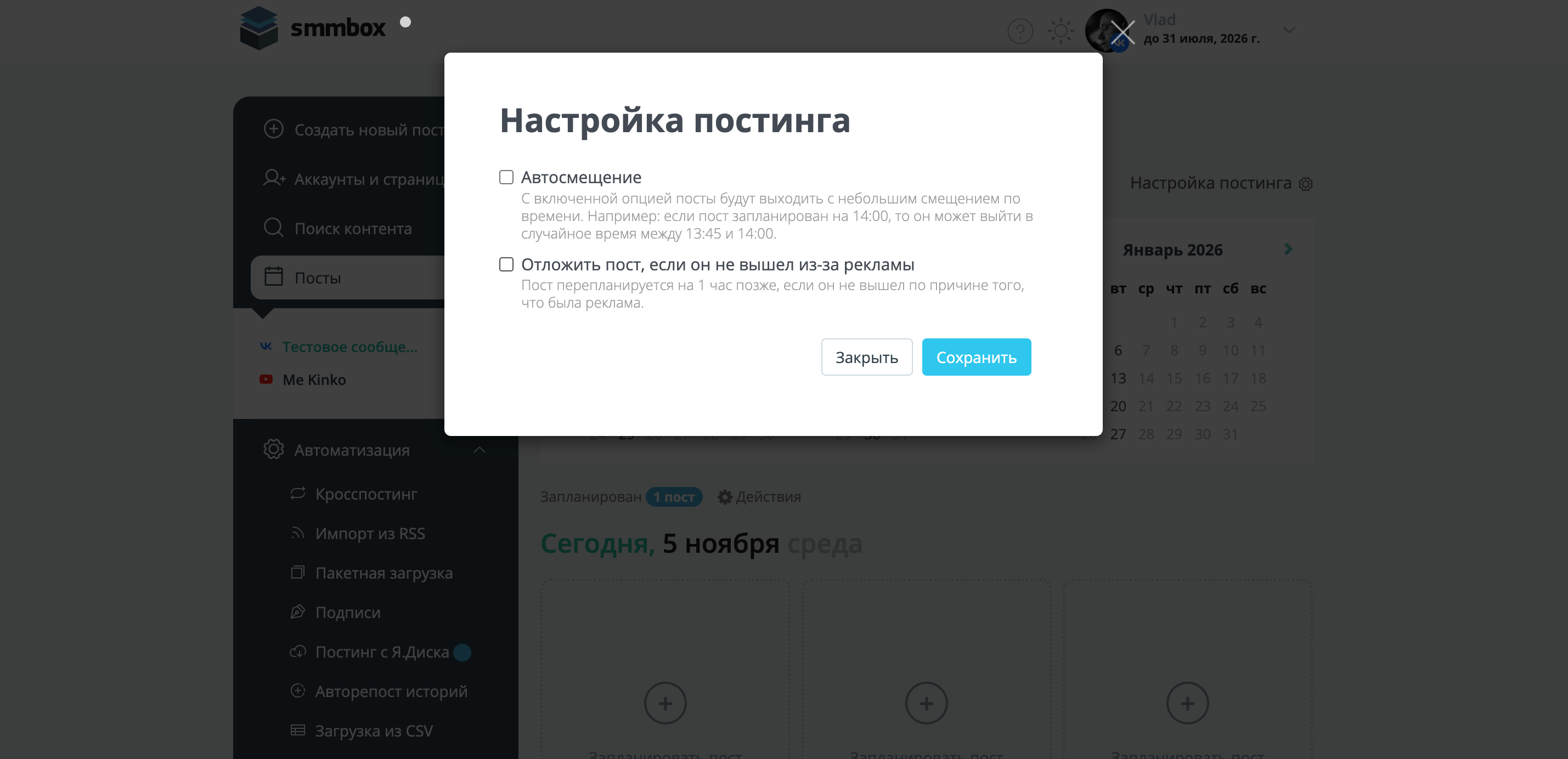Close the dialog with the X icon
This screenshot has width=1568, height=759.
pos(1122,32)
